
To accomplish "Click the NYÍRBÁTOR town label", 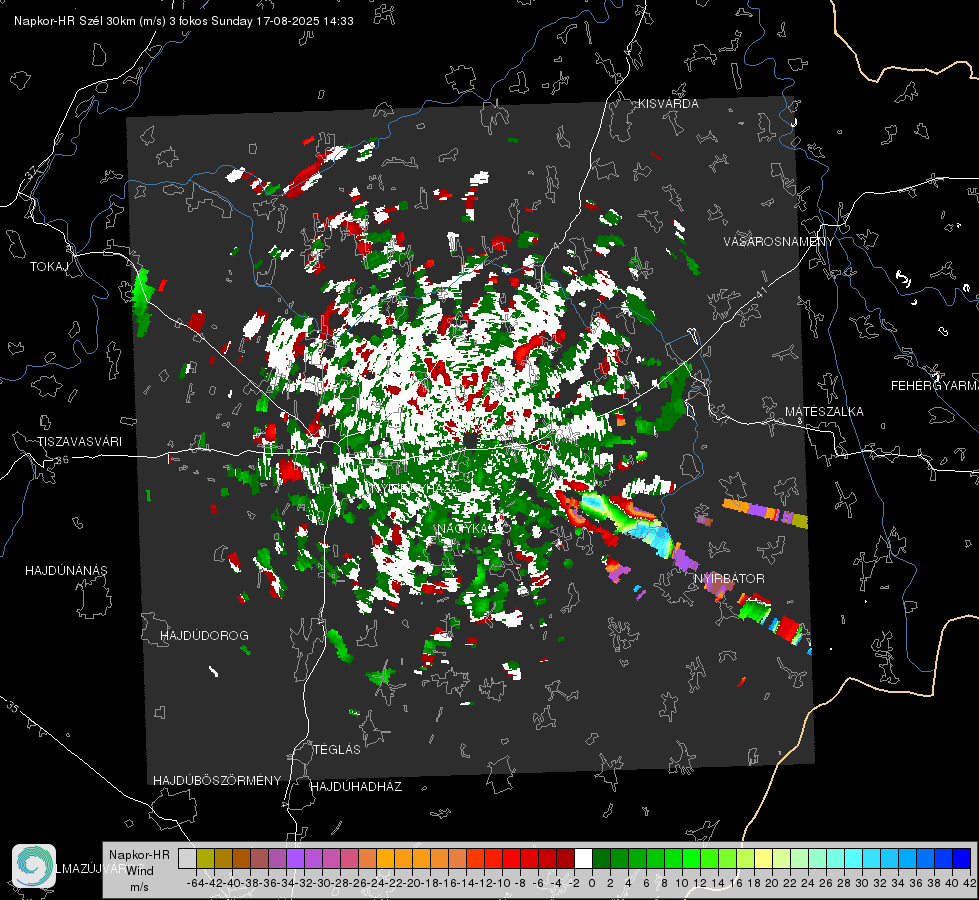I will [x=729, y=578].
